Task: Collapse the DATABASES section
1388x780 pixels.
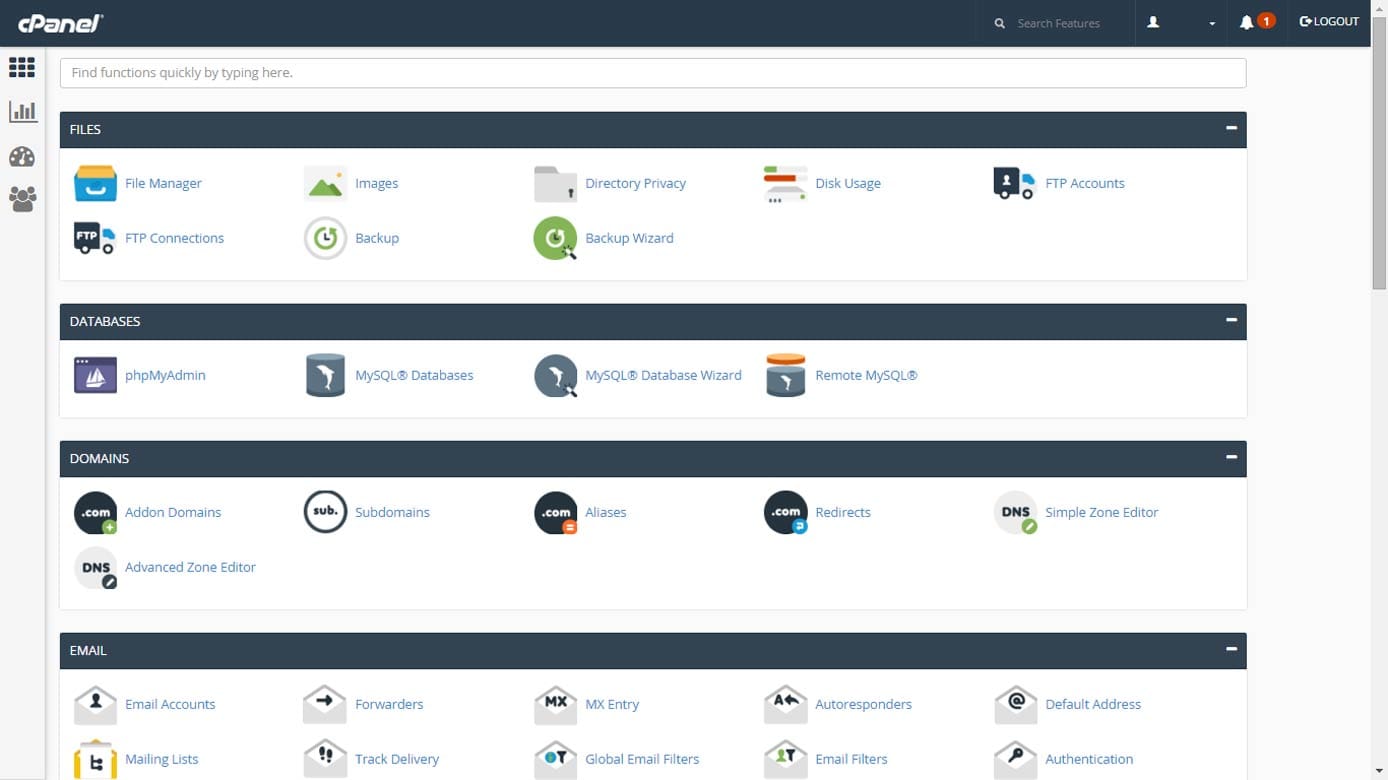Action: [x=1230, y=320]
